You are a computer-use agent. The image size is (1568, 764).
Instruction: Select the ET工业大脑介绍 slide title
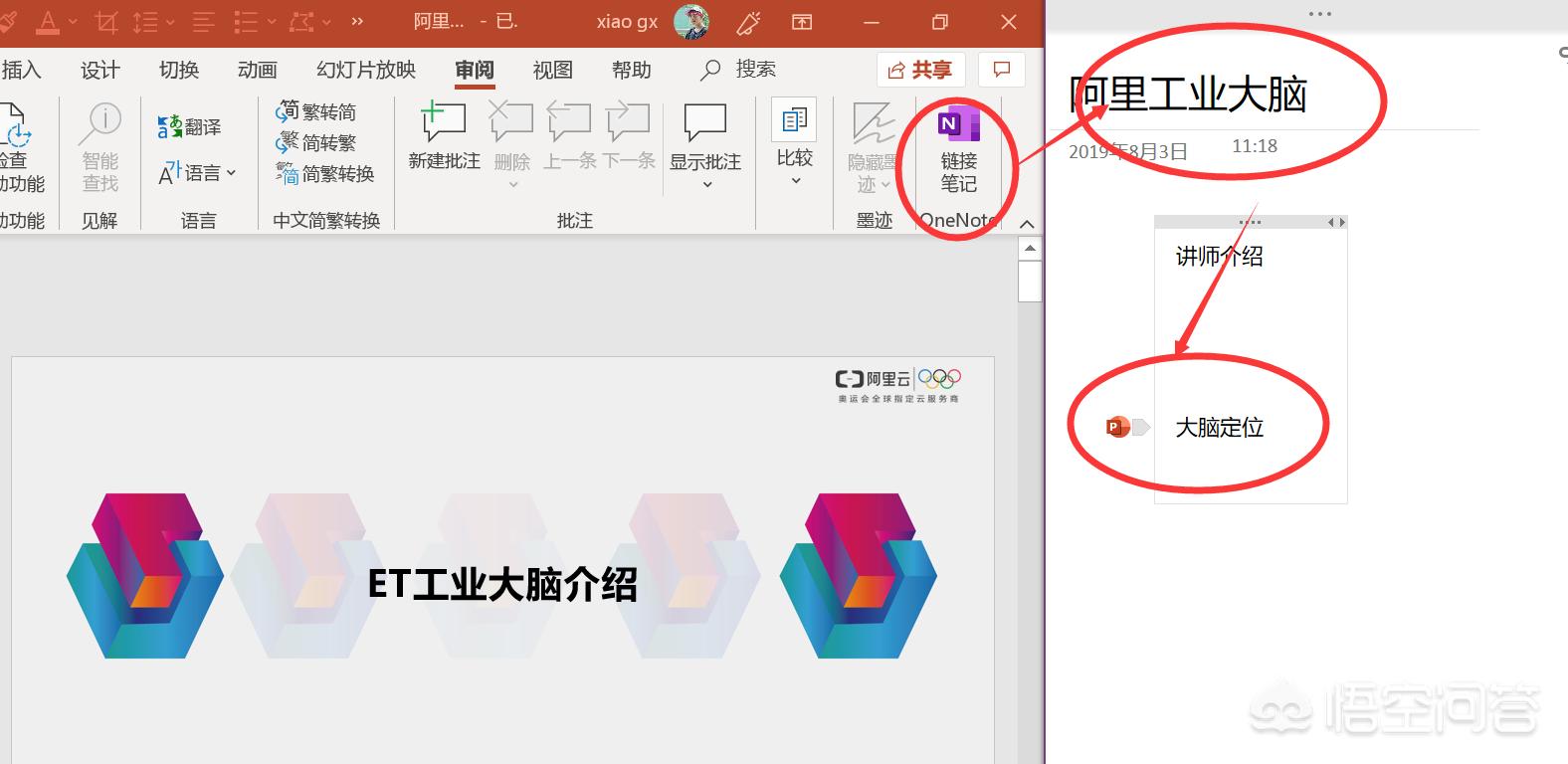click(502, 584)
